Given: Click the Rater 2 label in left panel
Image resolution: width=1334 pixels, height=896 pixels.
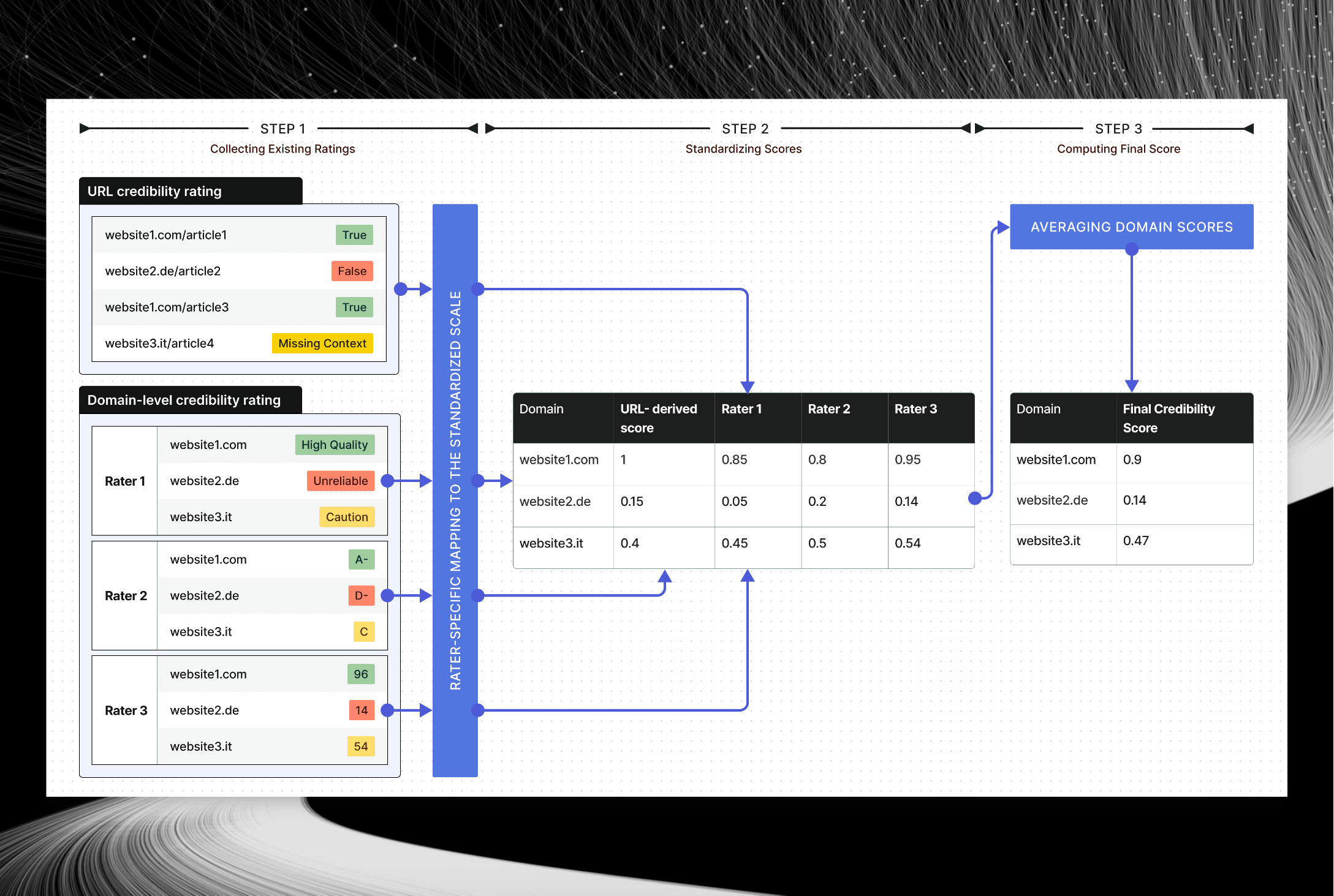Looking at the screenshot, I should click(x=126, y=595).
